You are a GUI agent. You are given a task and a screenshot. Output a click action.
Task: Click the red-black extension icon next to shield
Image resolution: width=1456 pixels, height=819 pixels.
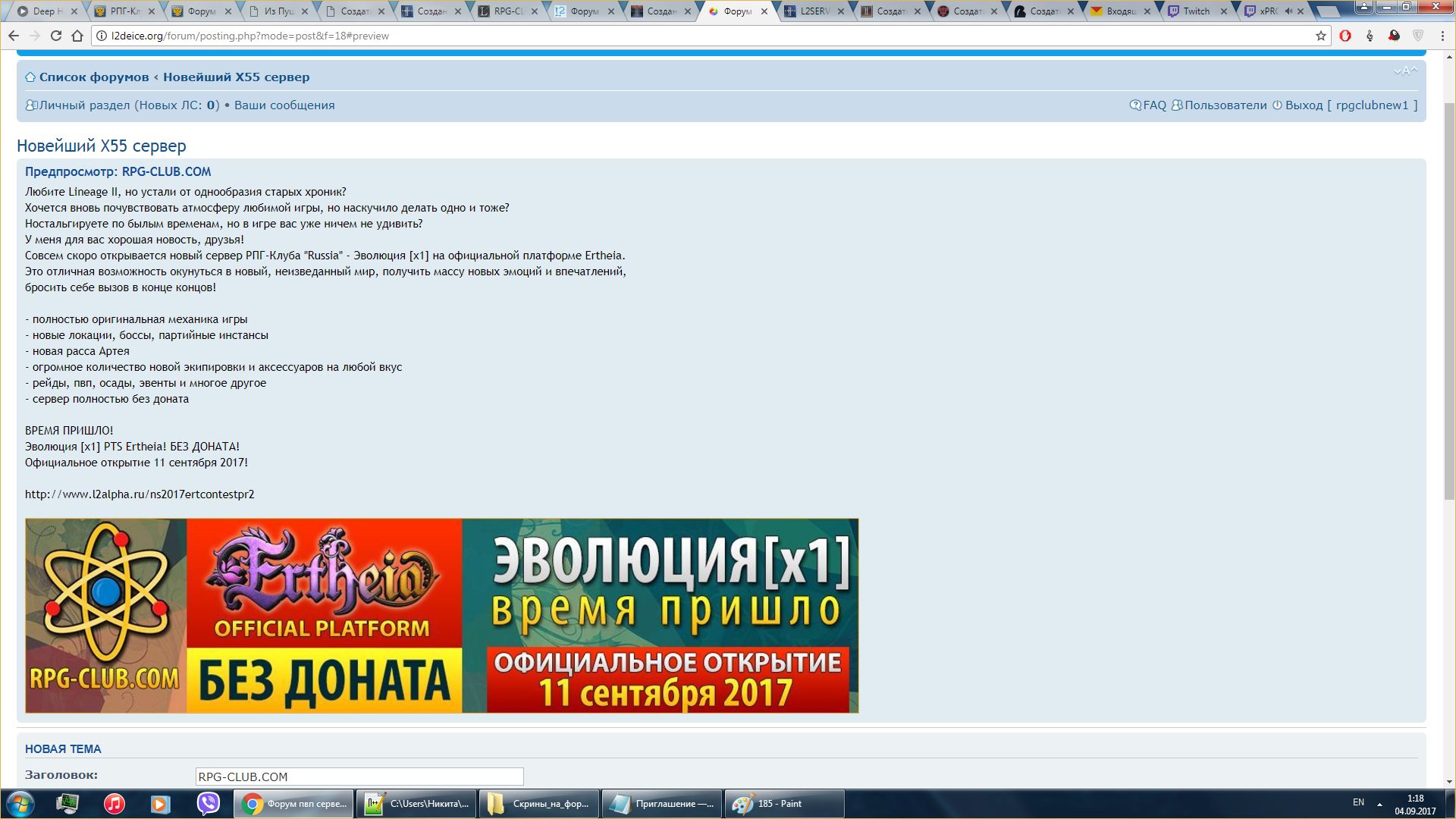click(x=1394, y=36)
